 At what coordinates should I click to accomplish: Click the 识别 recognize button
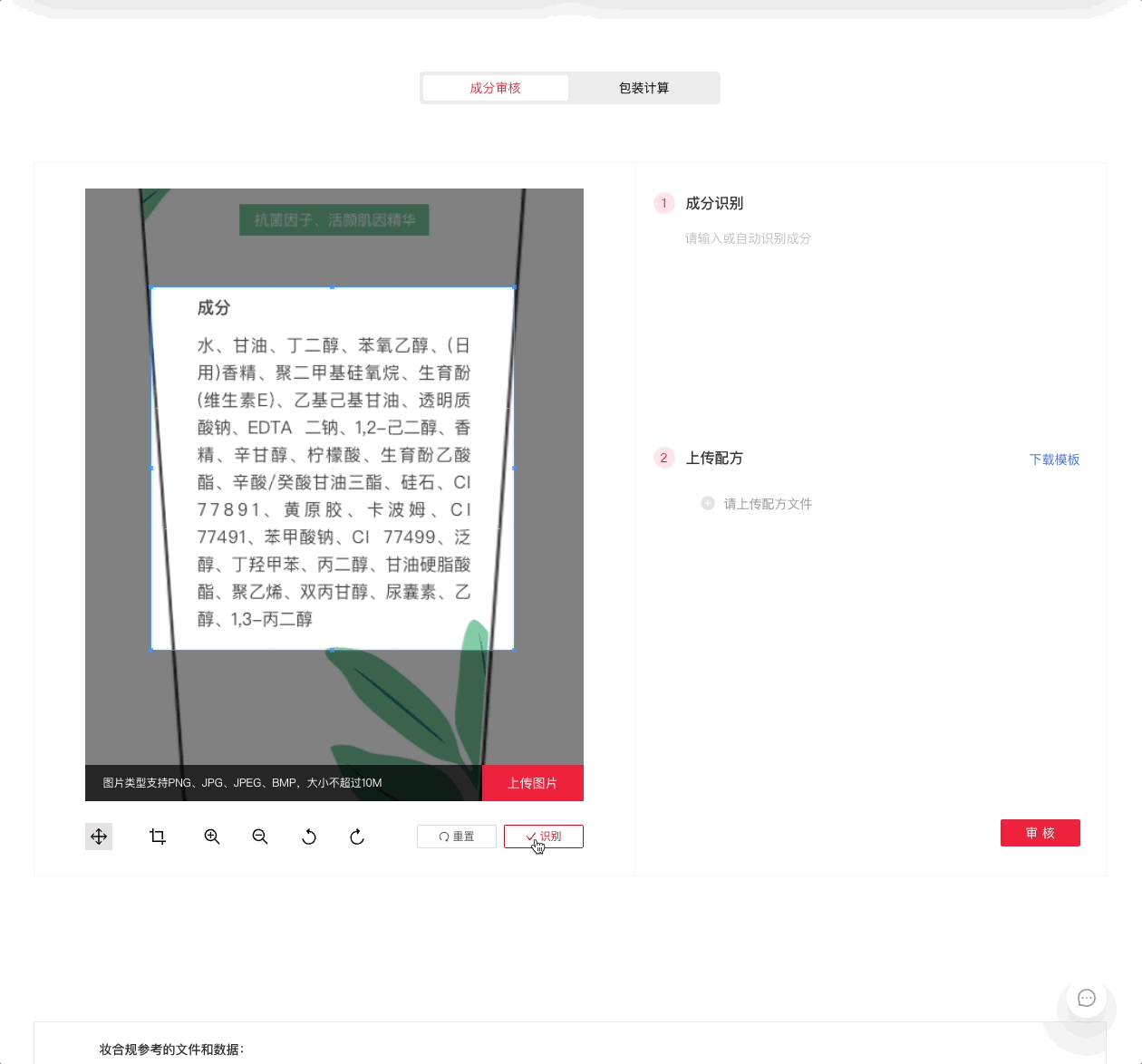544,837
